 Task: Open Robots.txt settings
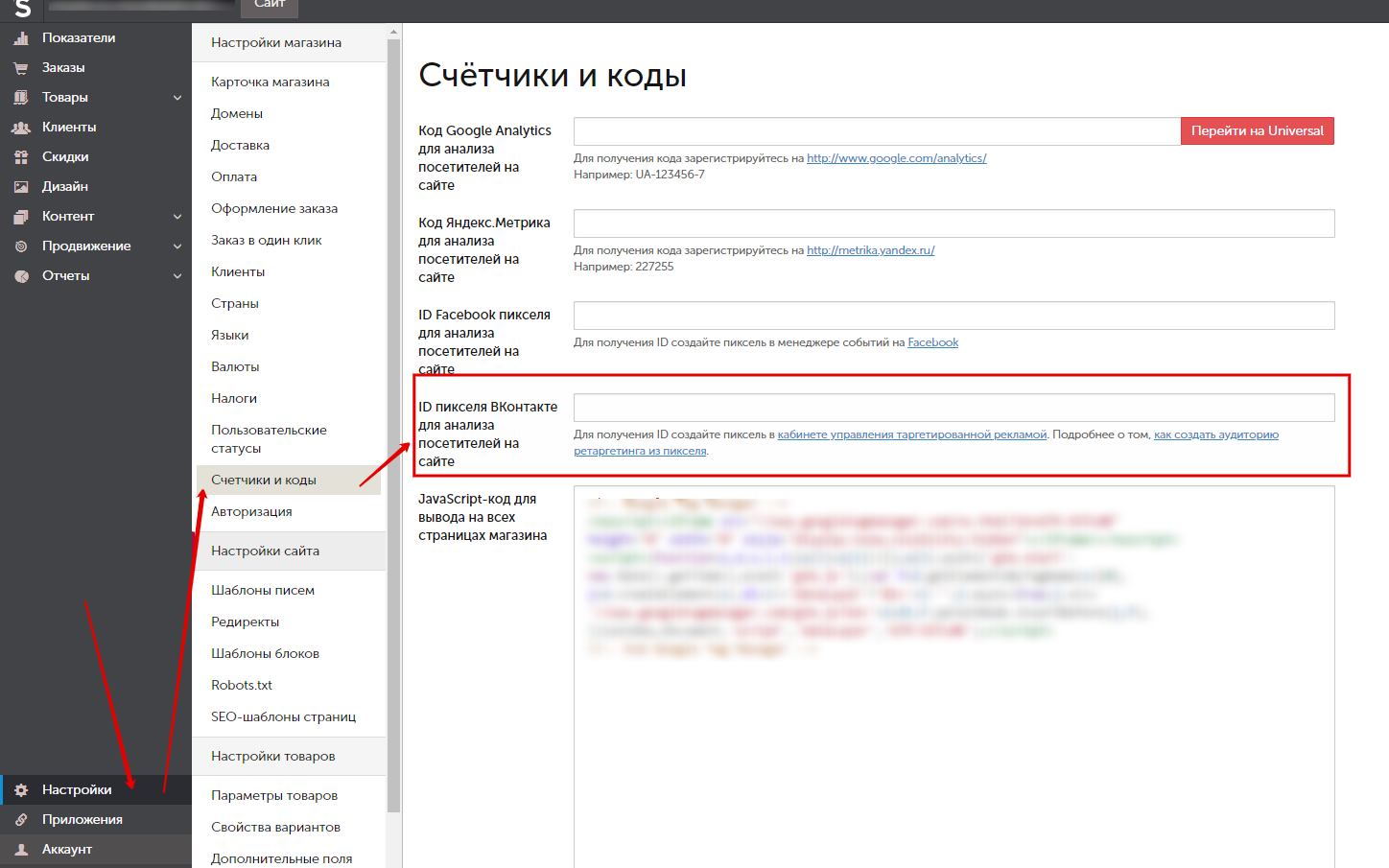242,686
